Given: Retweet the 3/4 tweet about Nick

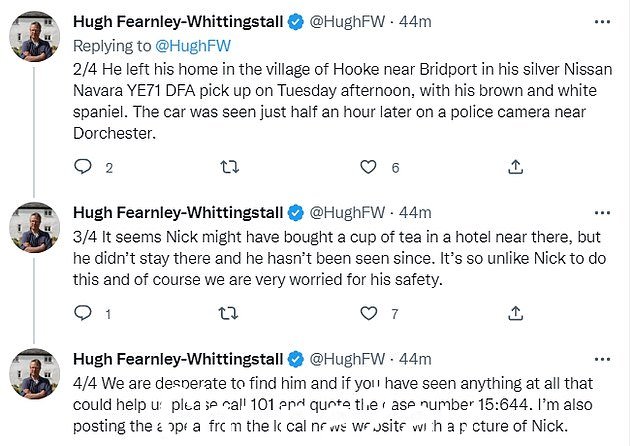Looking at the screenshot, I should click(228, 313).
